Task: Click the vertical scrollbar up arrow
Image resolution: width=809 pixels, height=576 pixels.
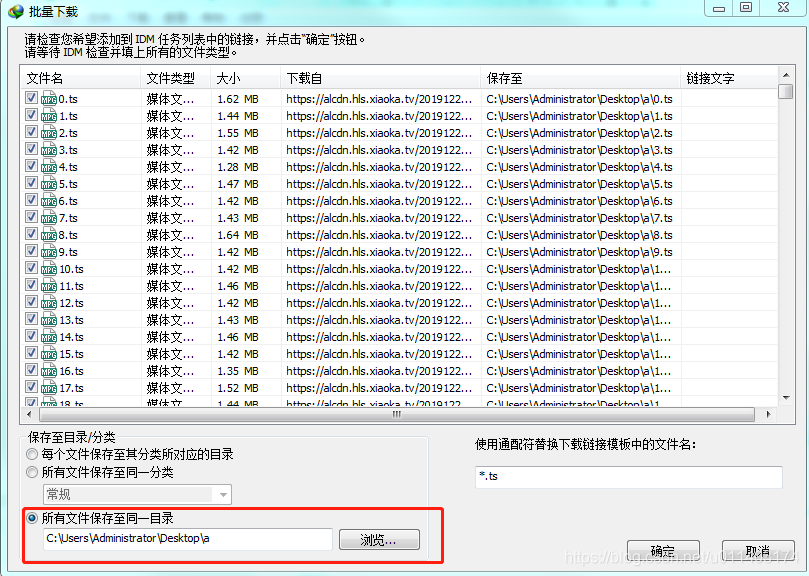Action: (786, 75)
